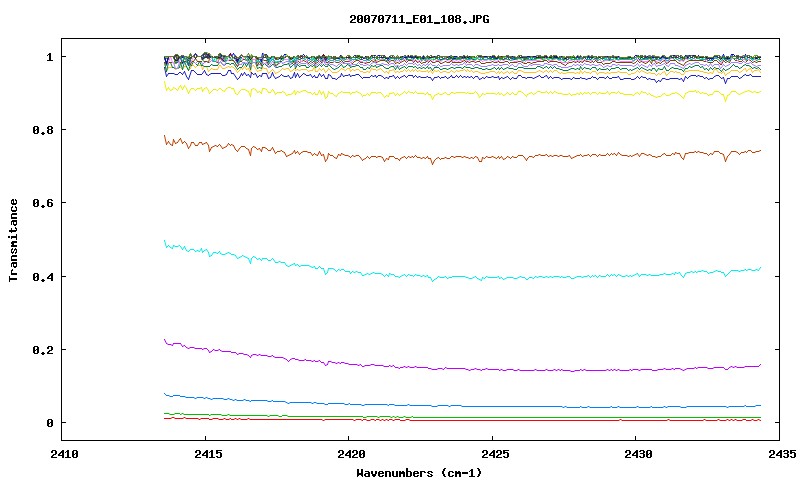Click the y-axis tick label 0.6
The height and width of the screenshot is (480, 800).
[x=43, y=203]
